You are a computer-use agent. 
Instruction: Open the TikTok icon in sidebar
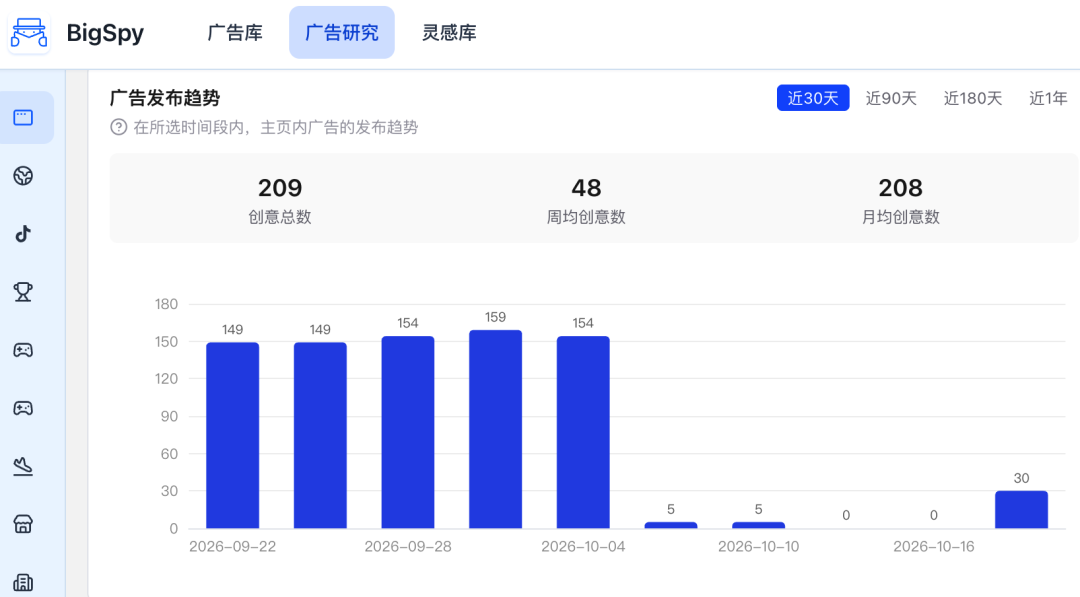pyautogui.click(x=23, y=234)
